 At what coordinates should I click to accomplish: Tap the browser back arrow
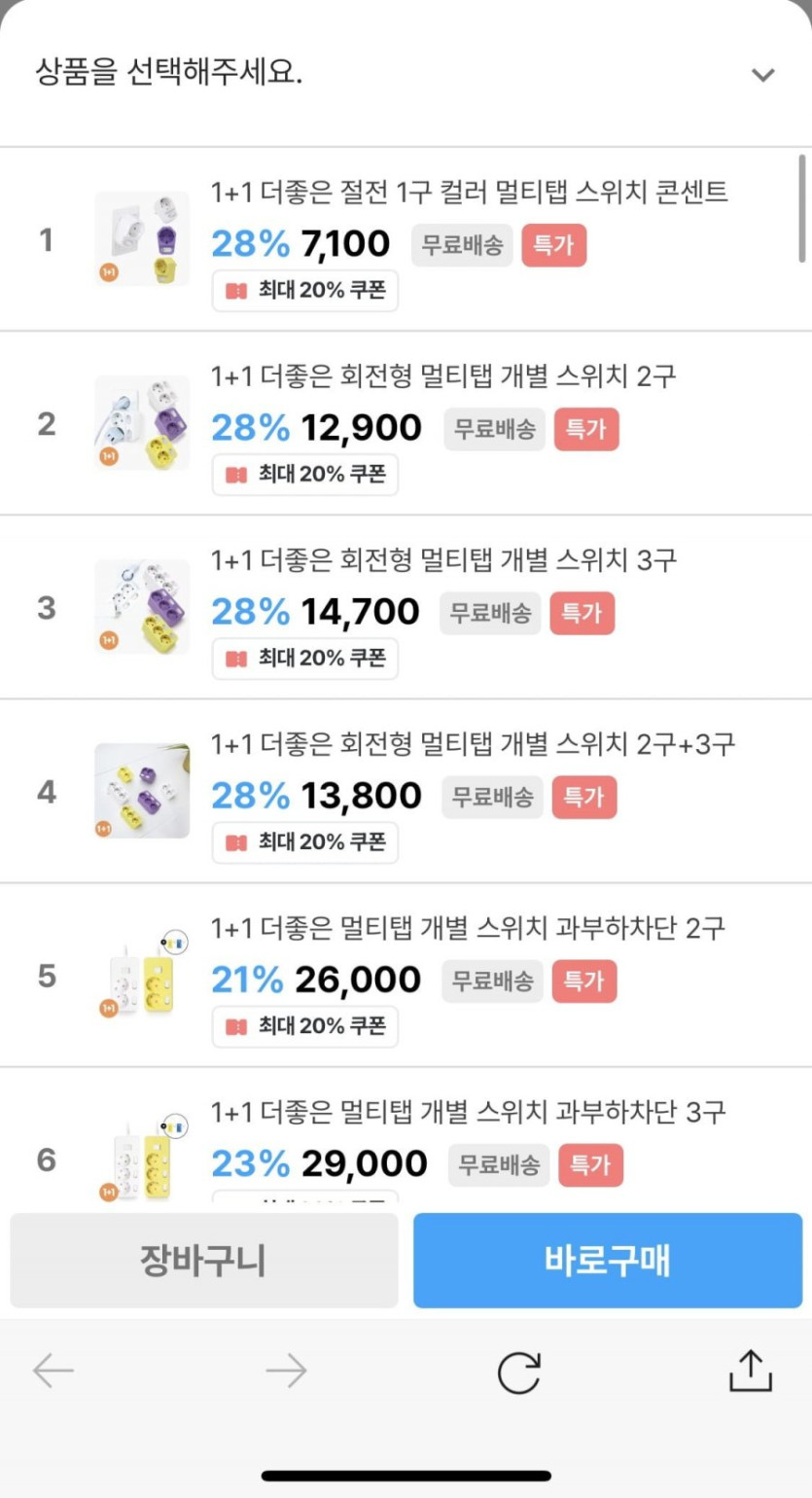point(53,1371)
